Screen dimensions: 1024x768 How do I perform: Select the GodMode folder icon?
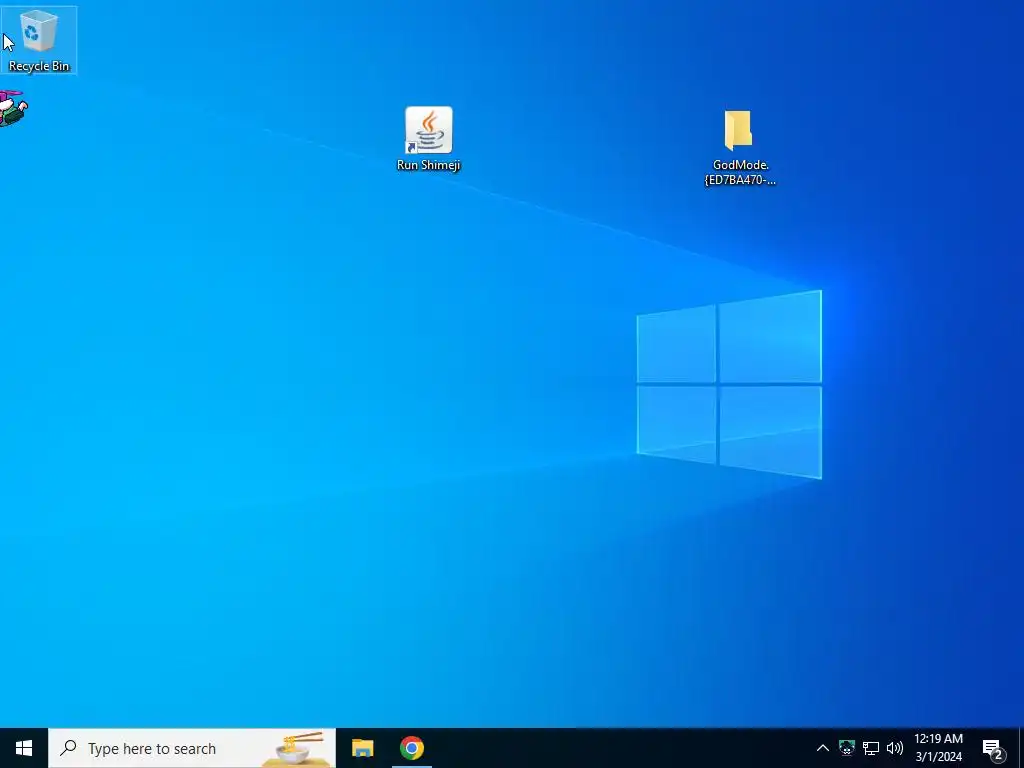click(x=739, y=130)
